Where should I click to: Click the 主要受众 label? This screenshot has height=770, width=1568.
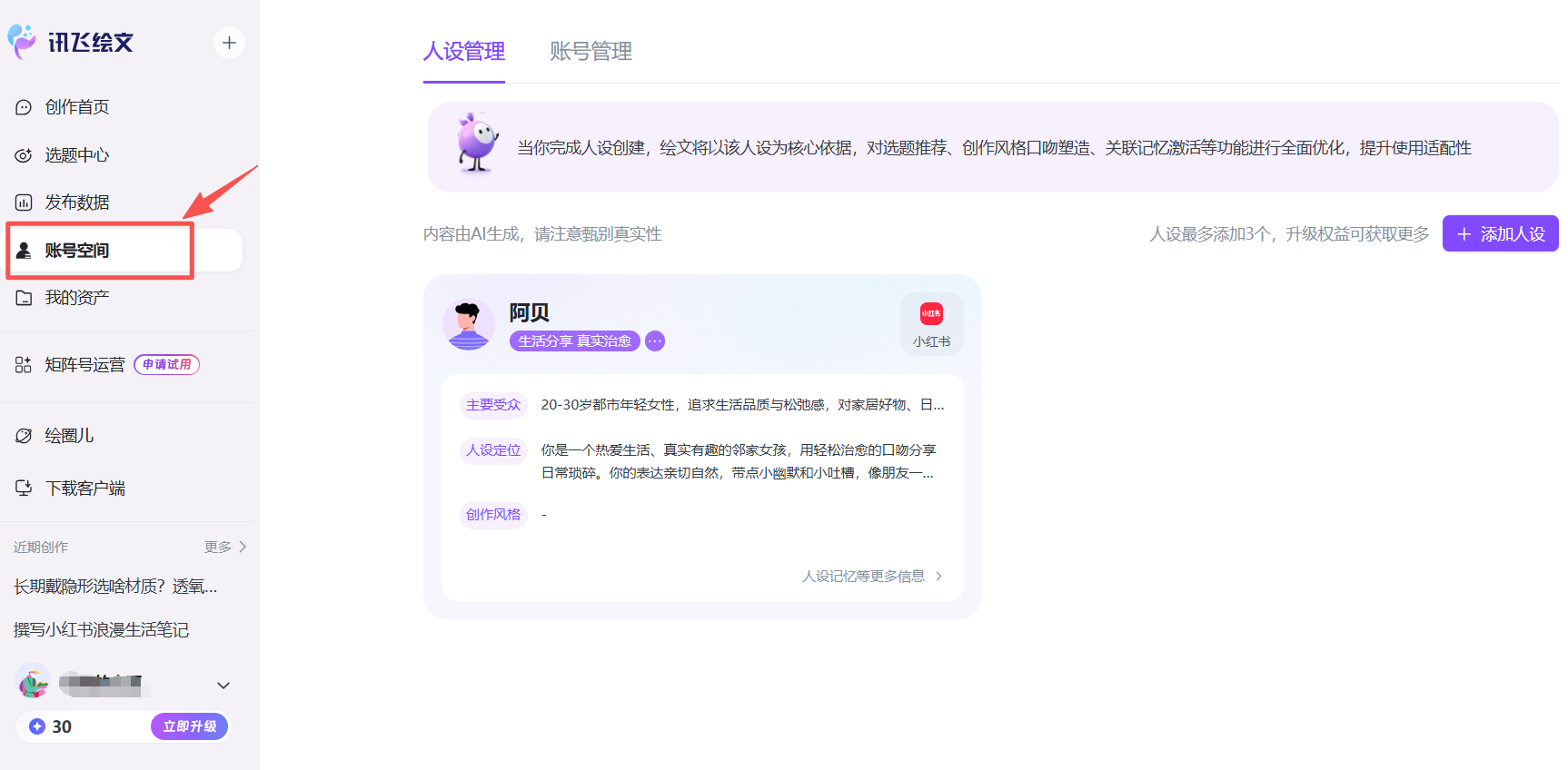point(493,405)
